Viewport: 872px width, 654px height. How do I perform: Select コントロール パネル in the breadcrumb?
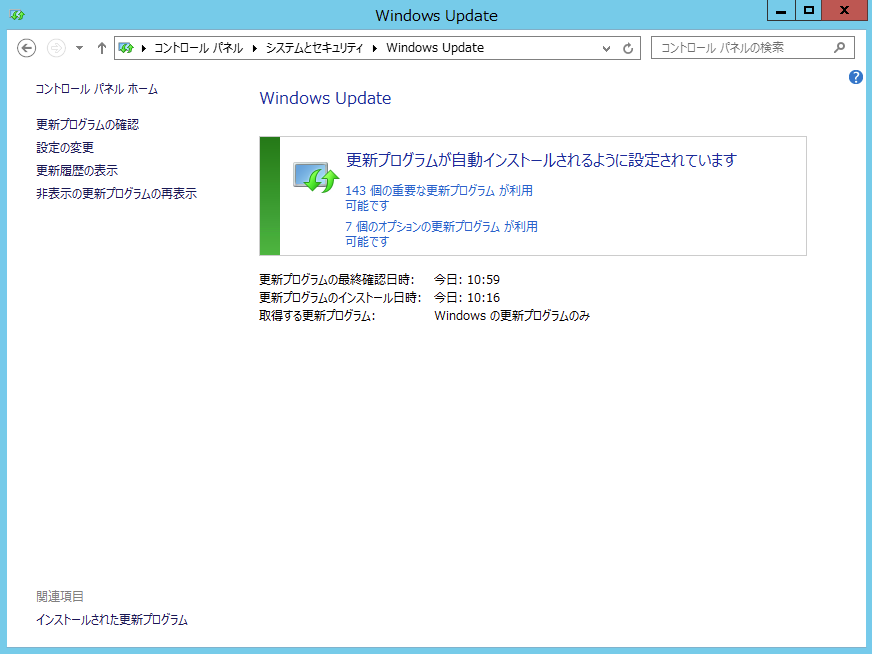coord(199,48)
